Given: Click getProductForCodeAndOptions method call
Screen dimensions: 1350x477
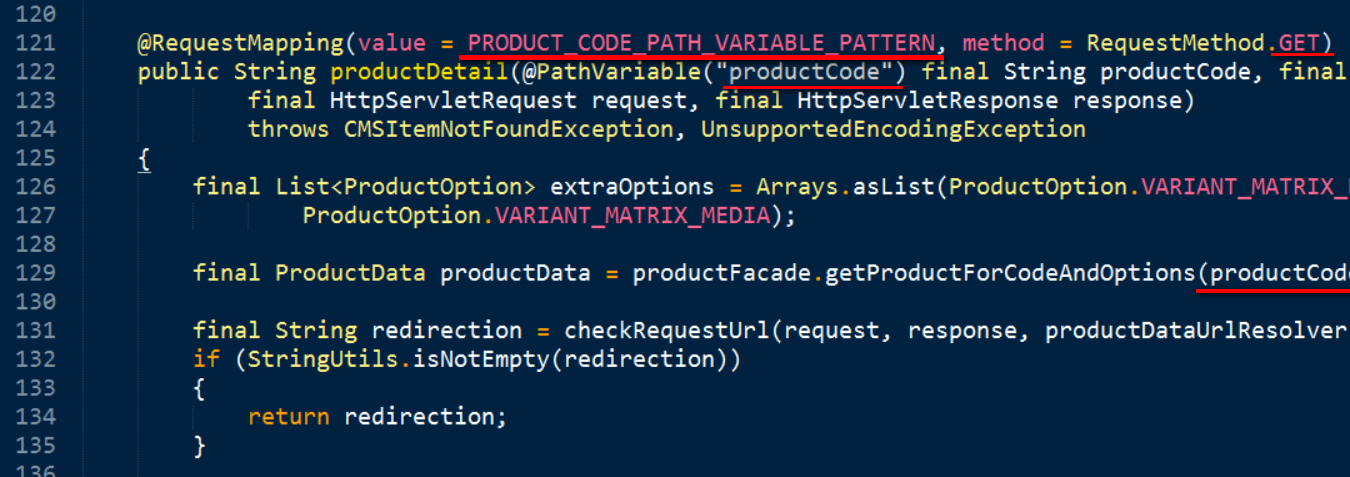Looking at the screenshot, I should pos(1010,272).
